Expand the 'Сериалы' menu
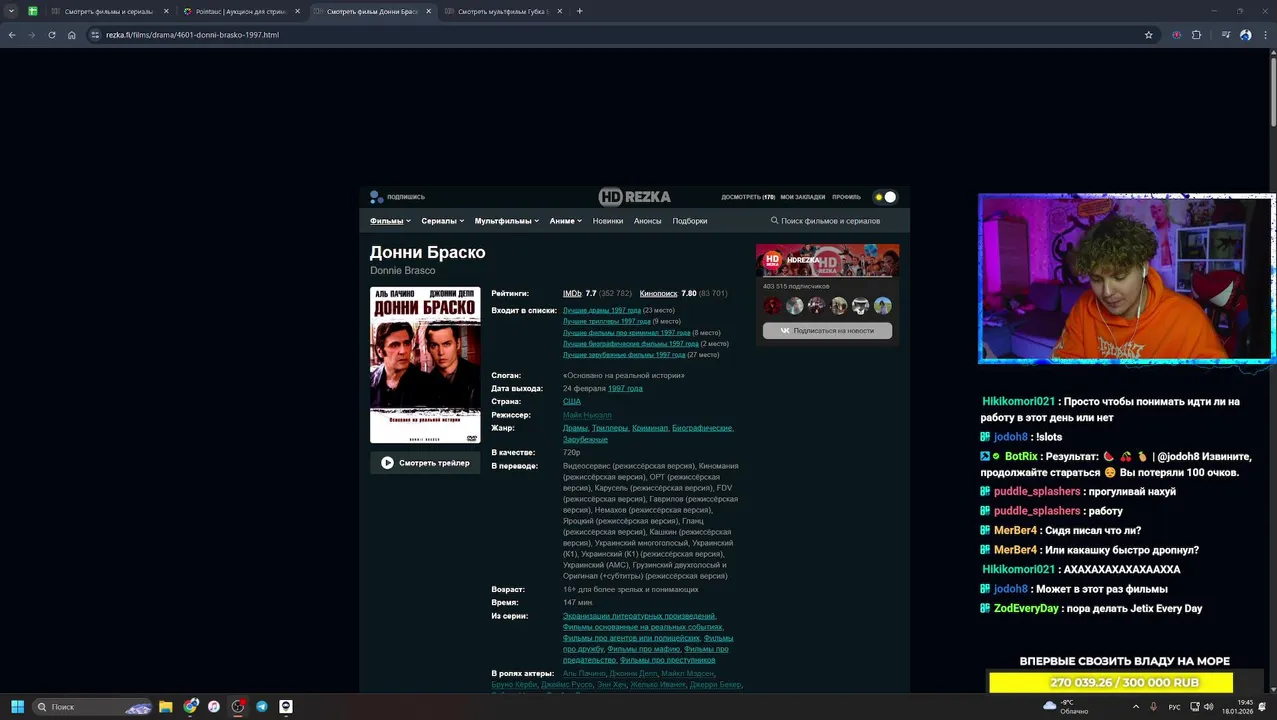This screenshot has height=720, width=1277. pos(442,221)
